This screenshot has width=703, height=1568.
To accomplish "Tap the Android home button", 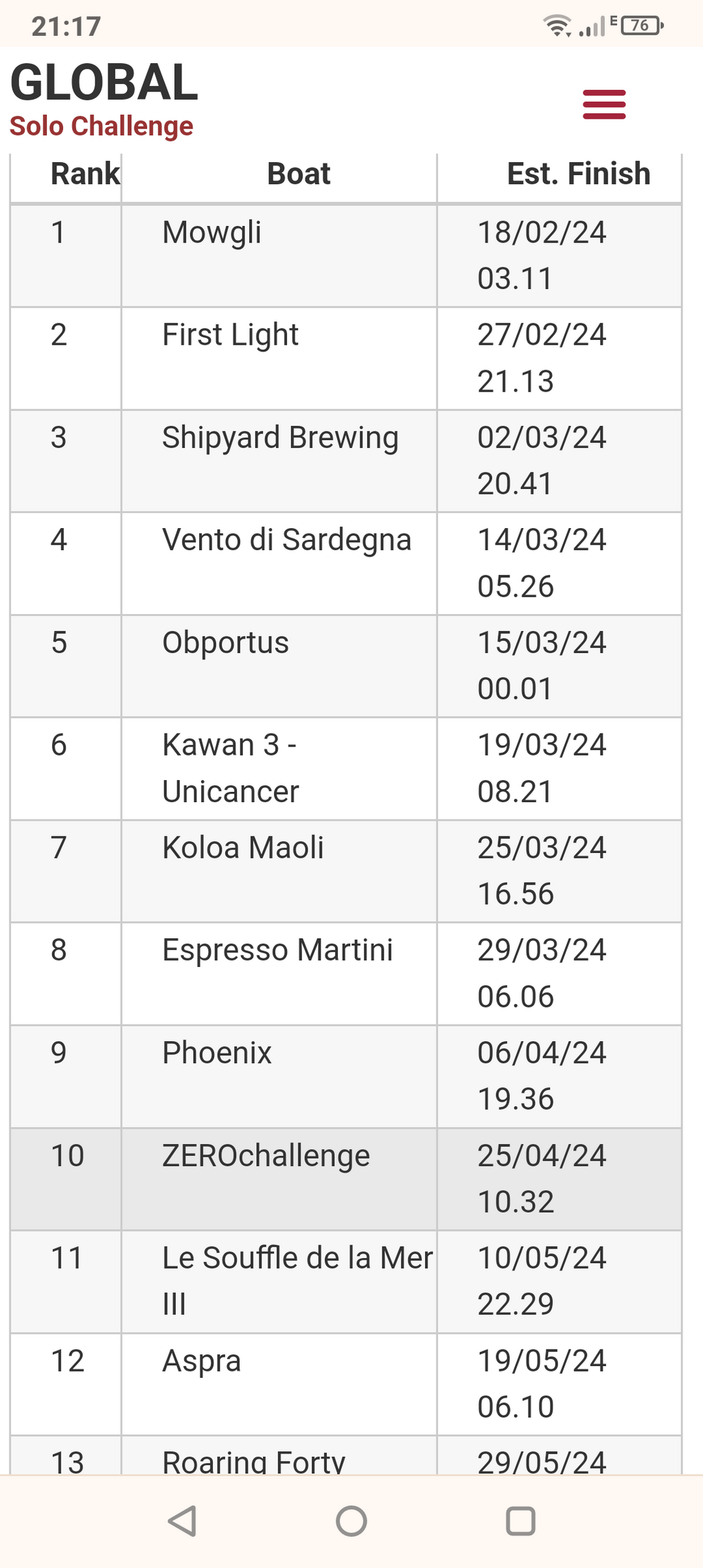I will pyautogui.click(x=351, y=1521).
